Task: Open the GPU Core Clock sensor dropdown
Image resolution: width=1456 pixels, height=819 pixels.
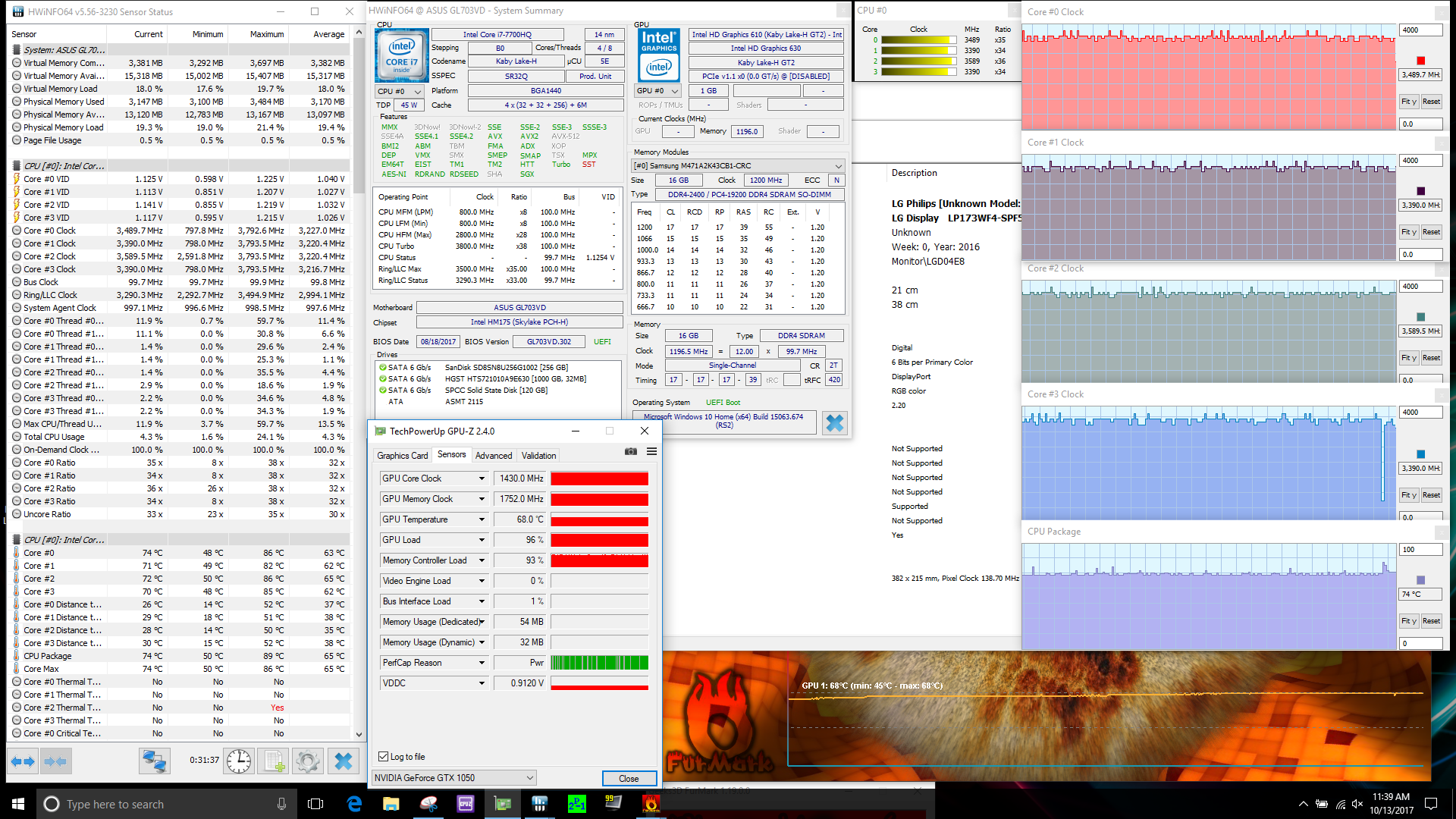Action: pos(482,479)
